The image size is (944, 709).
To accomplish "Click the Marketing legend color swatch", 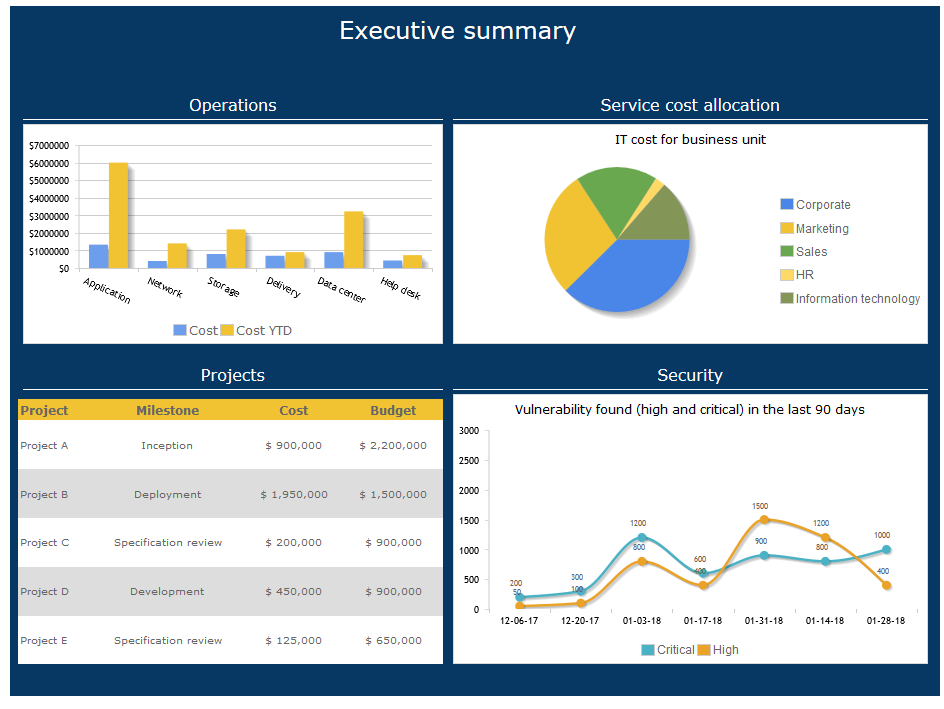I will coord(786,228).
